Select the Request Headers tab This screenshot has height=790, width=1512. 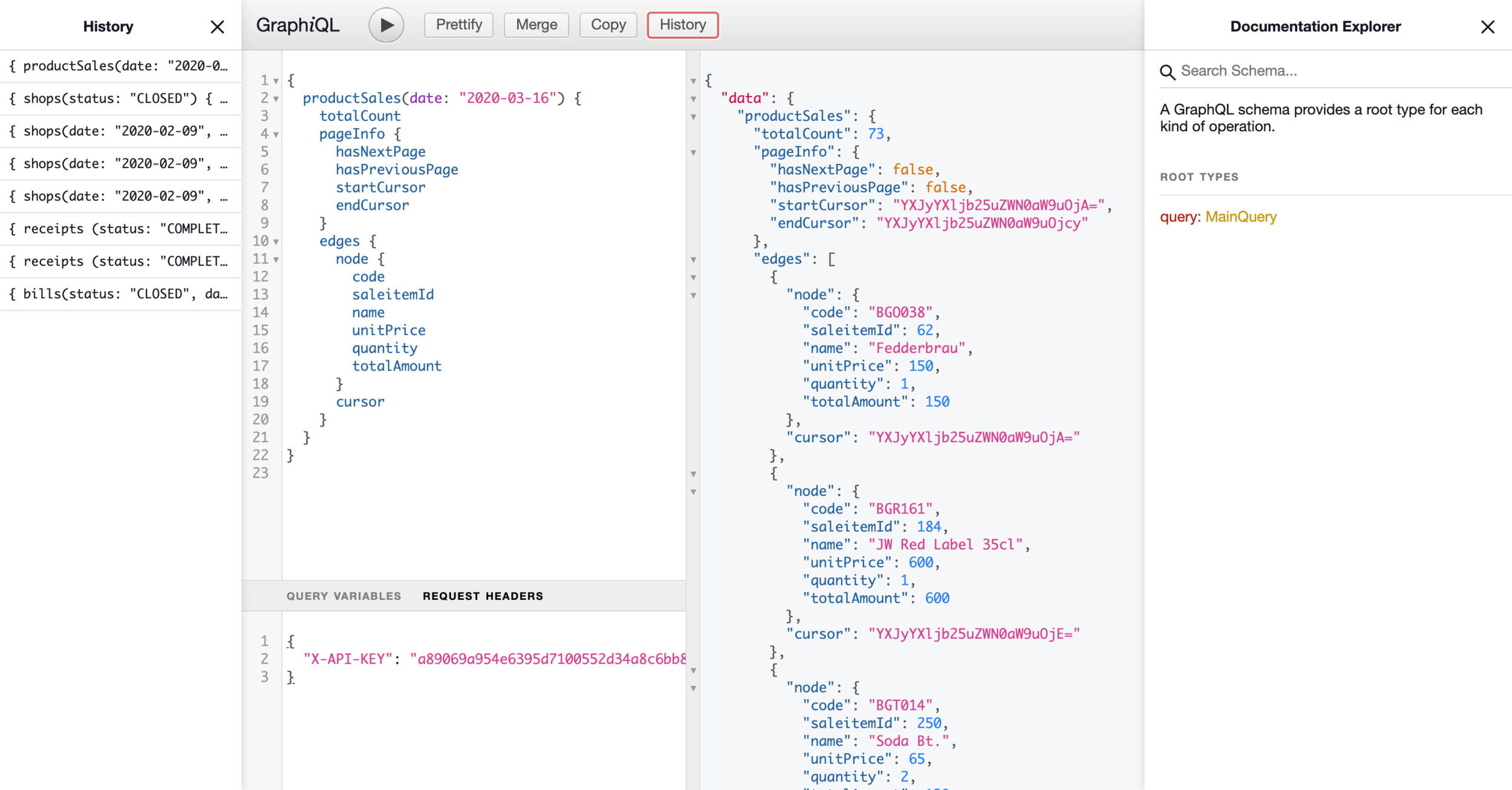483,596
